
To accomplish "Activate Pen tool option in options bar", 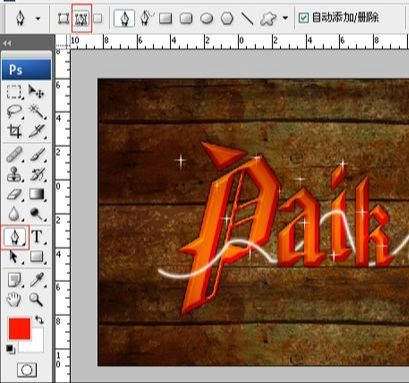I will 124,18.
